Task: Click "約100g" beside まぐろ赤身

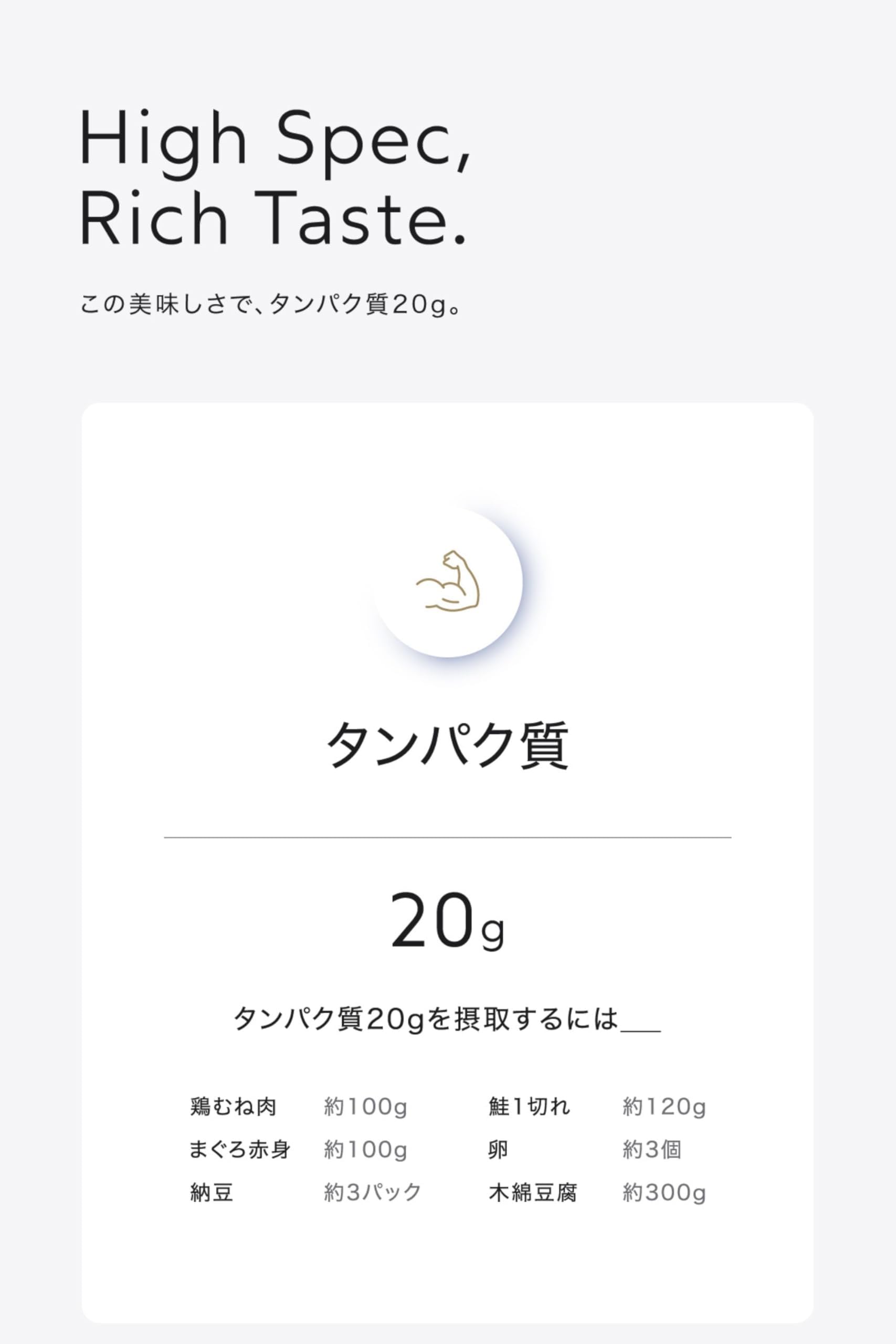Action: pyautogui.click(x=365, y=1149)
